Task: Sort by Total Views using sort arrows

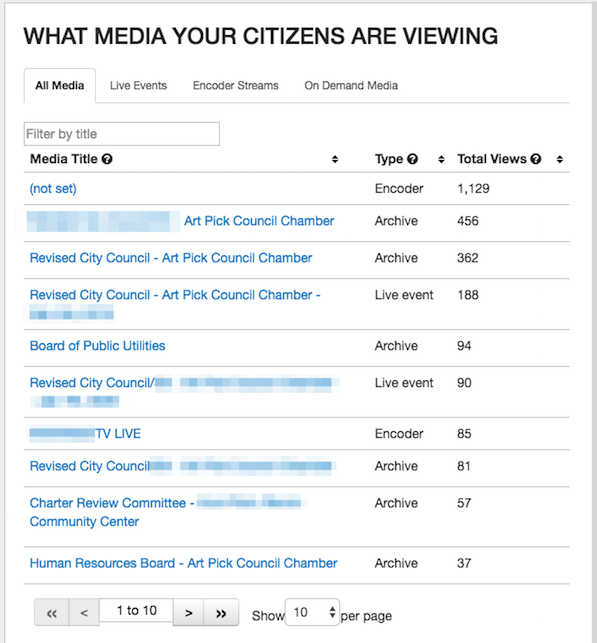Action: (x=560, y=159)
